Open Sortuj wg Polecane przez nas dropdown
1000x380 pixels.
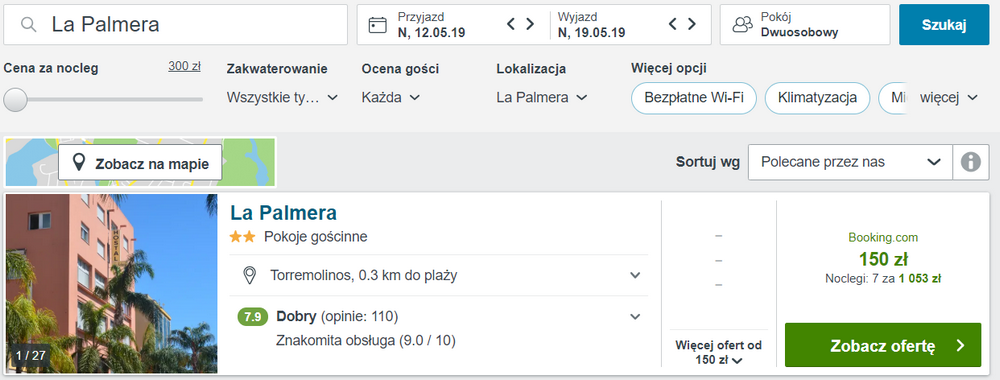point(850,162)
